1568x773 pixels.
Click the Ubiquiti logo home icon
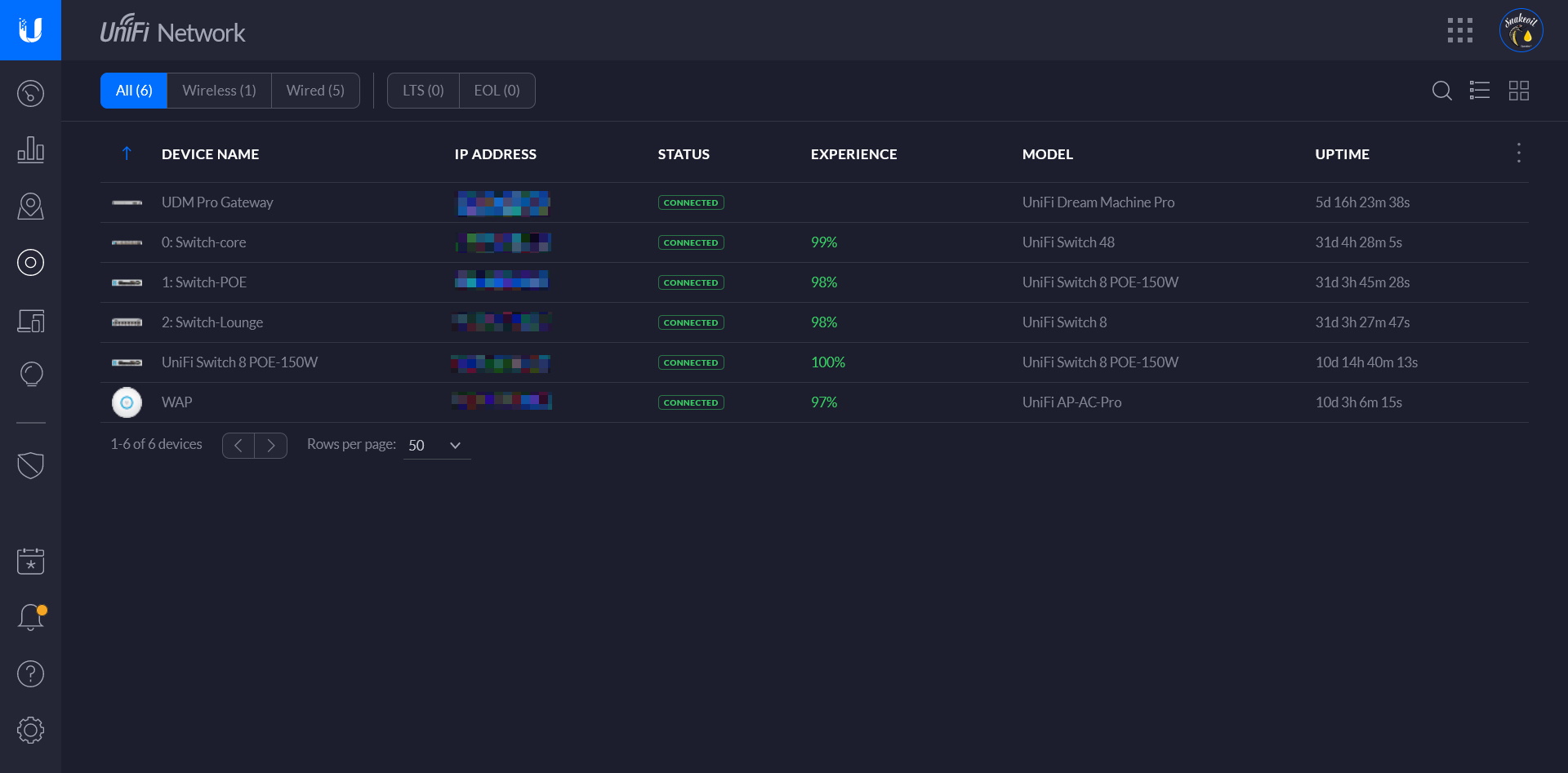coord(30,30)
